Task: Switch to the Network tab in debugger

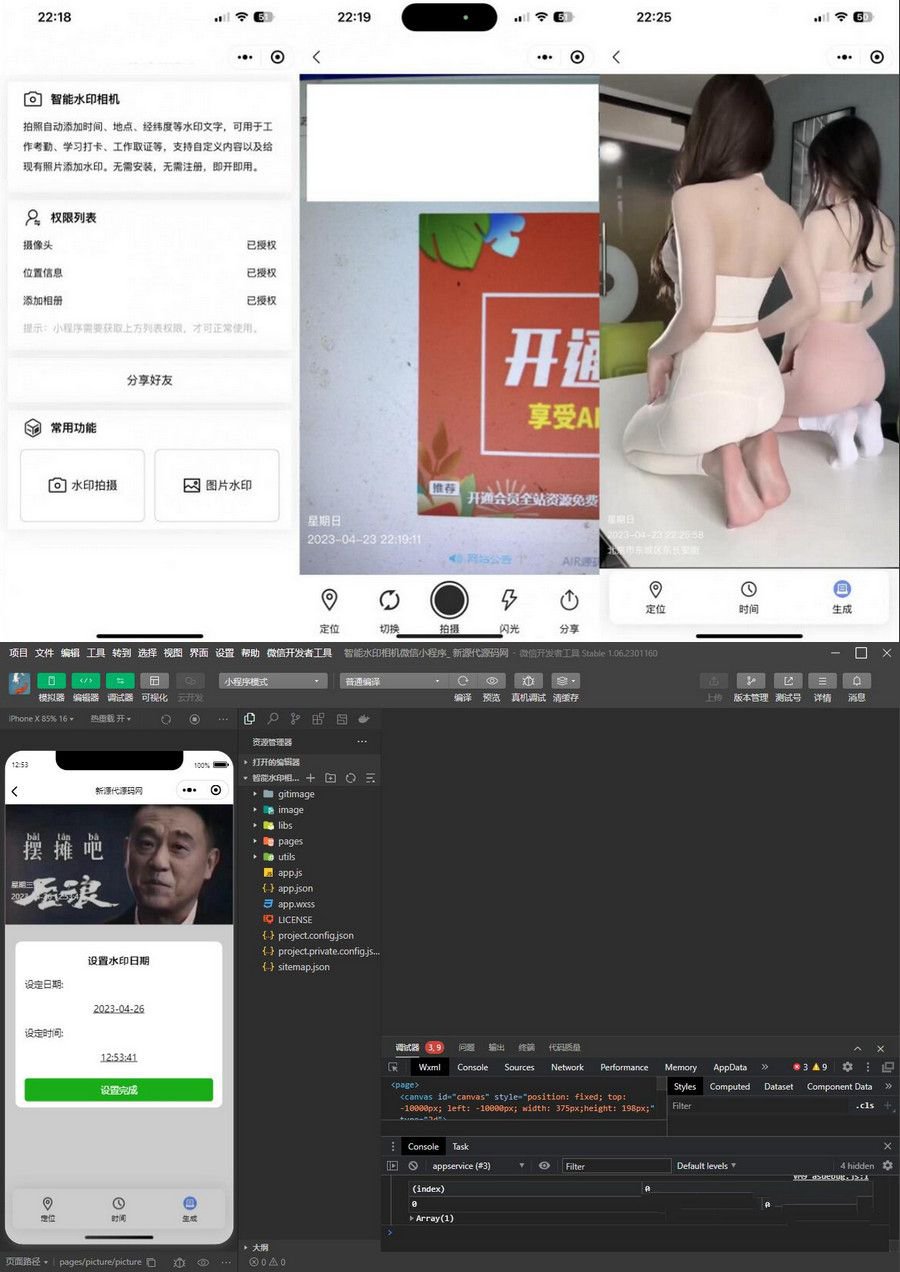Action: pos(567,1067)
